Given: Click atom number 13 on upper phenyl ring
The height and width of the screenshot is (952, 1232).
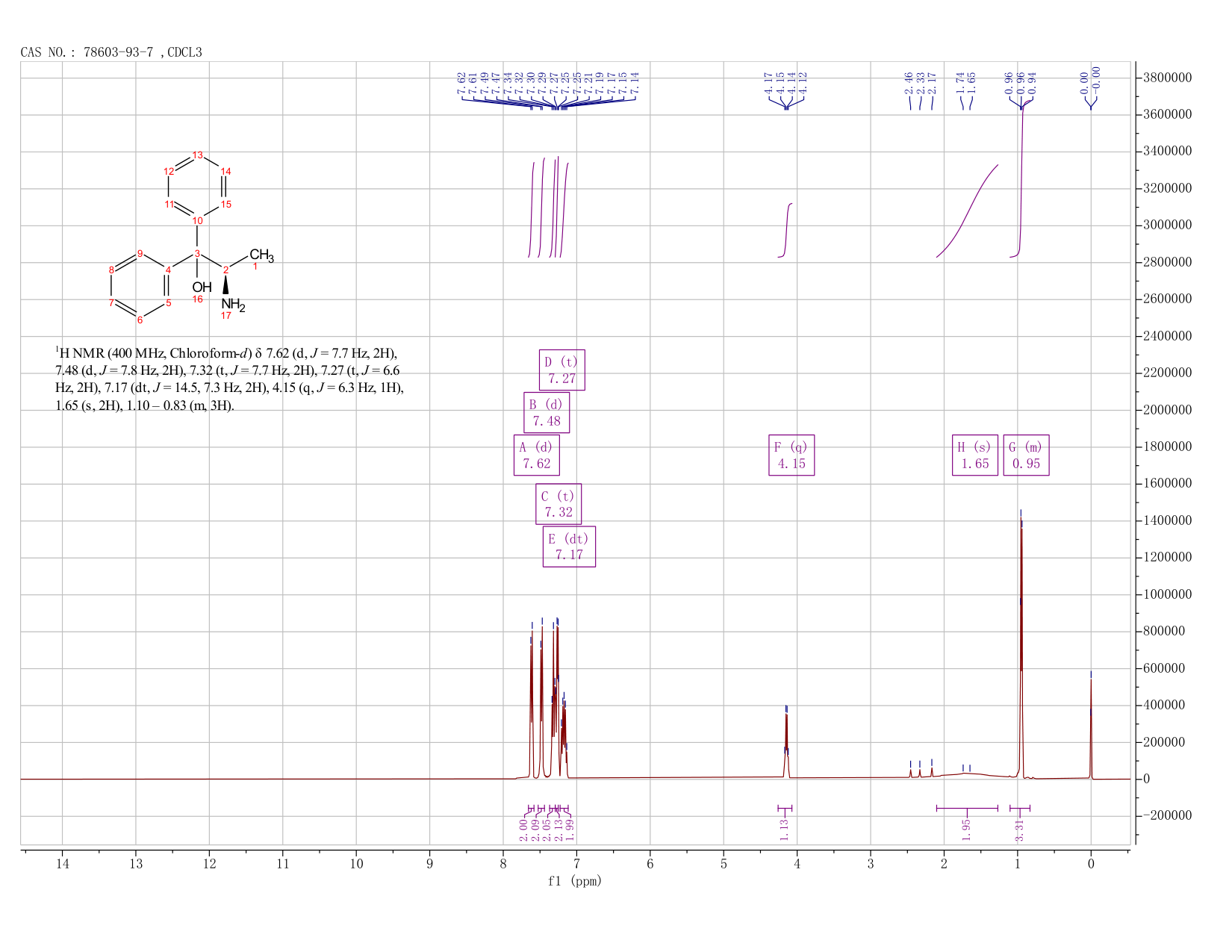Looking at the screenshot, I should click(x=198, y=155).
